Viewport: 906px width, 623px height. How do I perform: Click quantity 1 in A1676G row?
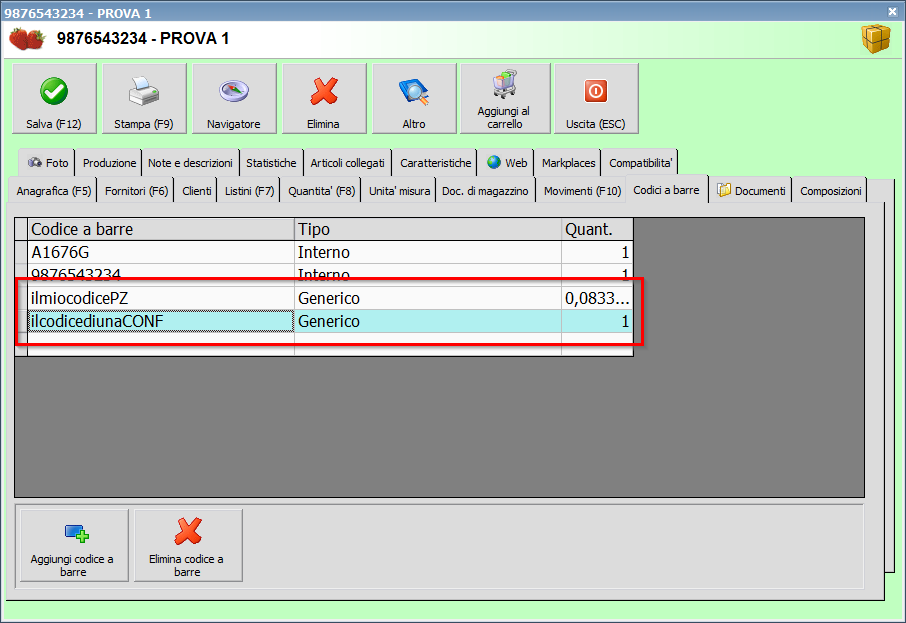tap(597, 253)
